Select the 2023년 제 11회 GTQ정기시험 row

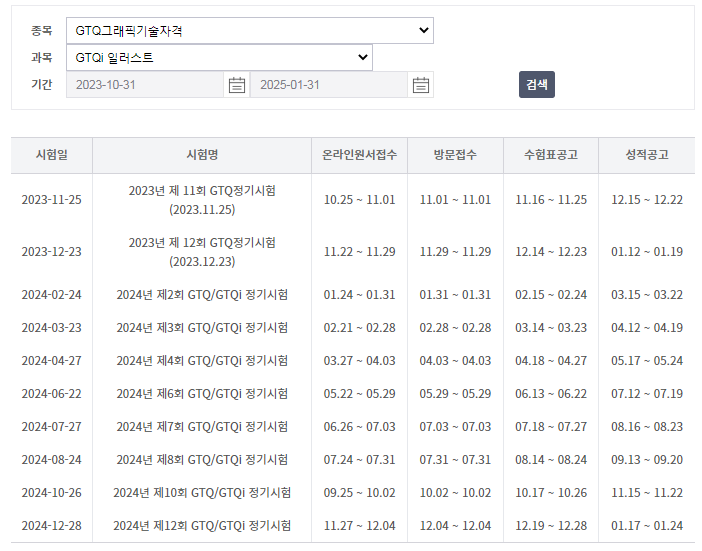(202, 200)
